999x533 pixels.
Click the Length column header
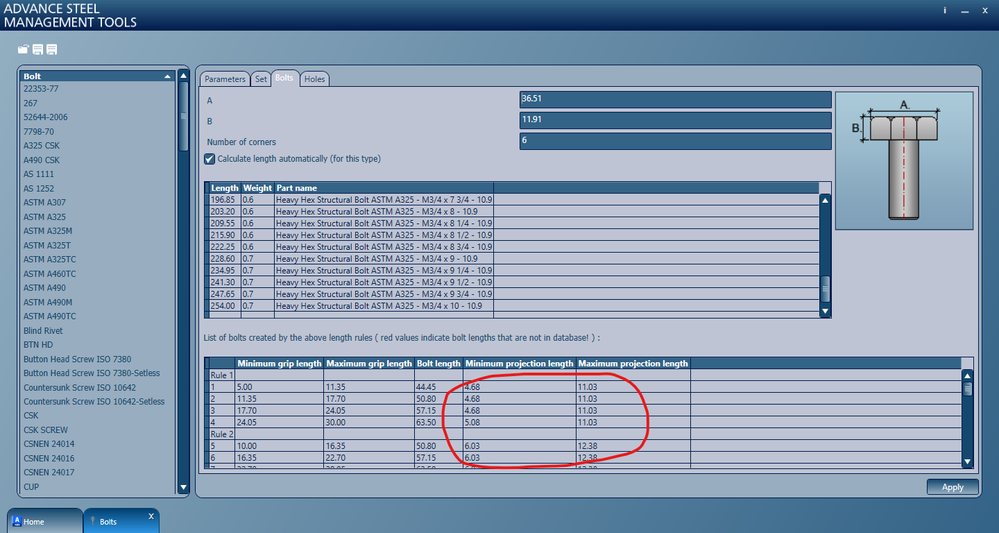225,188
